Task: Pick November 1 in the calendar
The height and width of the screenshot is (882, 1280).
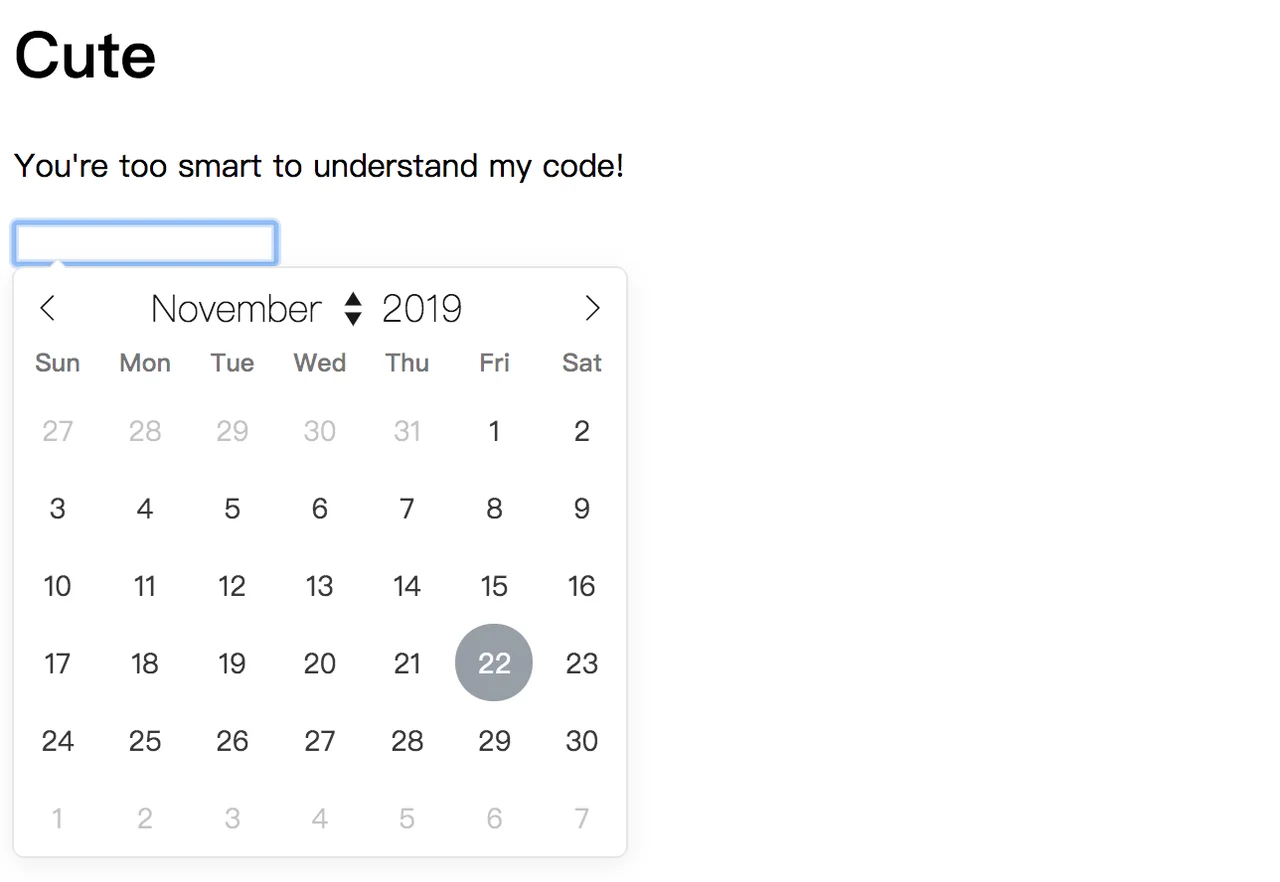Action: coord(494,431)
